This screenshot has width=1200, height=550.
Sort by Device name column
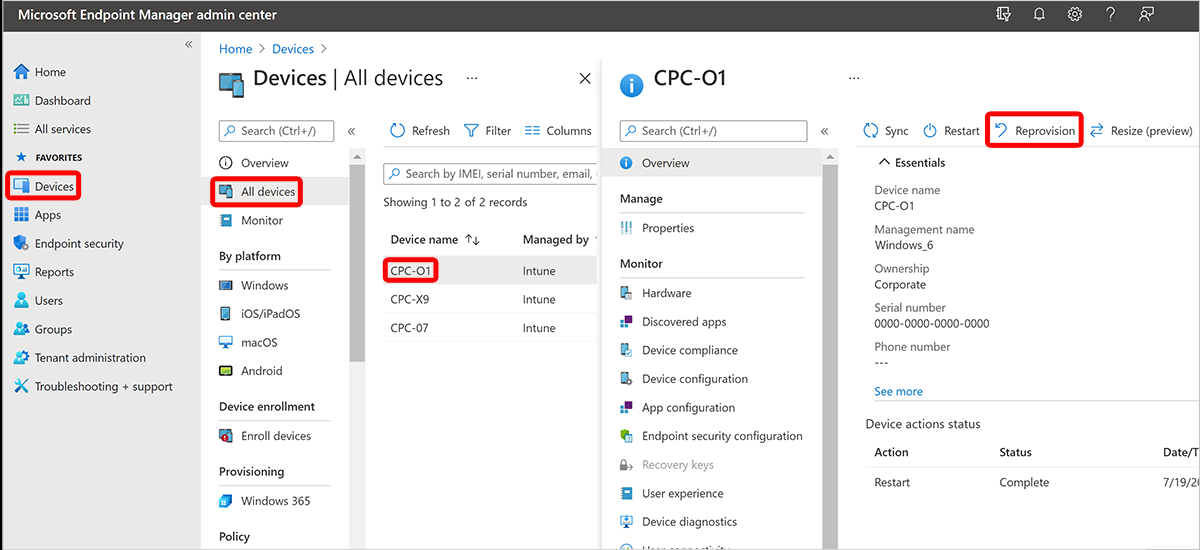tap(435, 240)
